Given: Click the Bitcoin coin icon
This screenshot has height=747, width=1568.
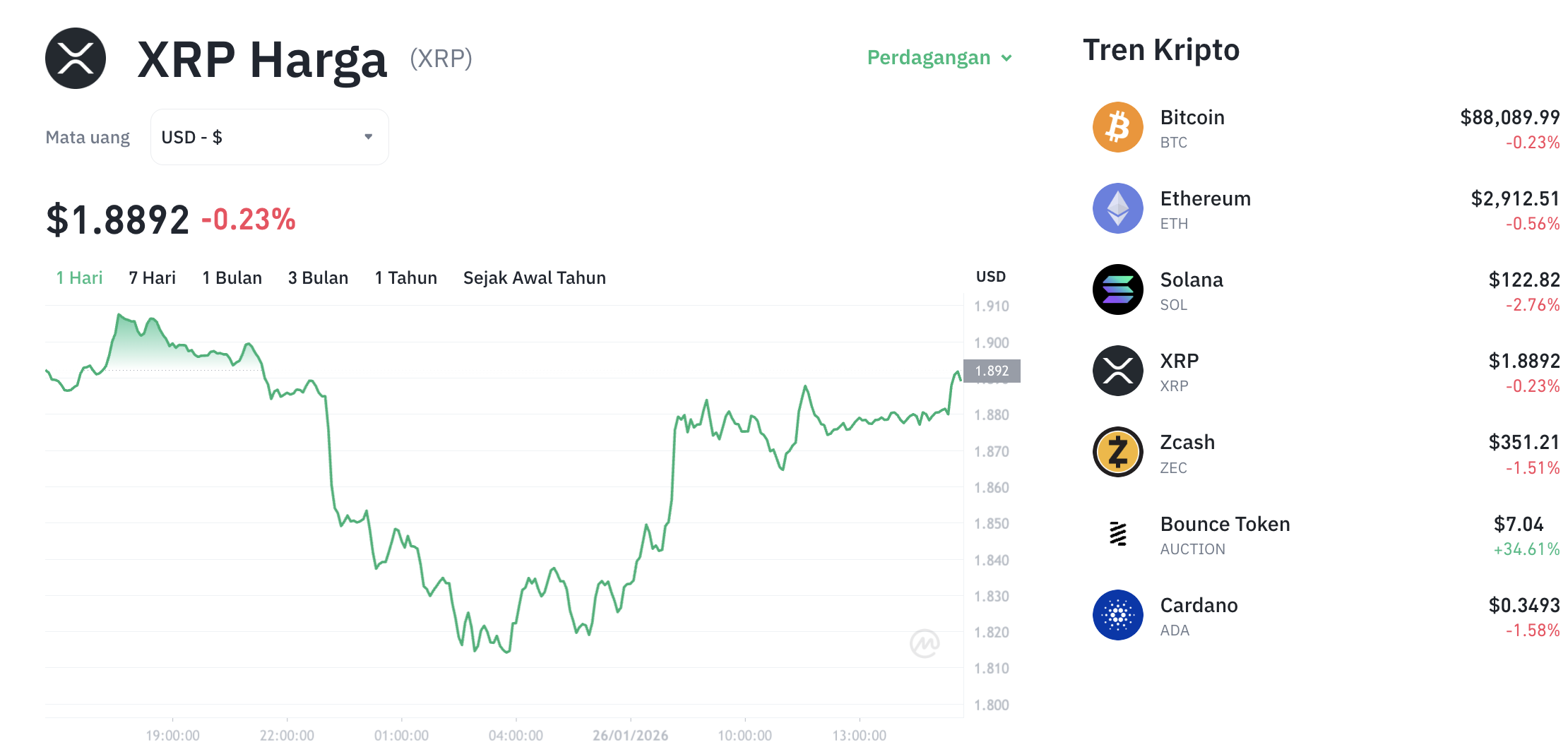Looking at the screenshot, I should coord(1118,127).
